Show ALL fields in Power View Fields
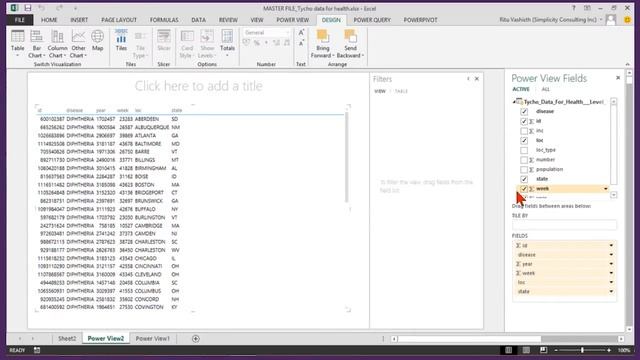640x360 pixels. coord(545,89)
